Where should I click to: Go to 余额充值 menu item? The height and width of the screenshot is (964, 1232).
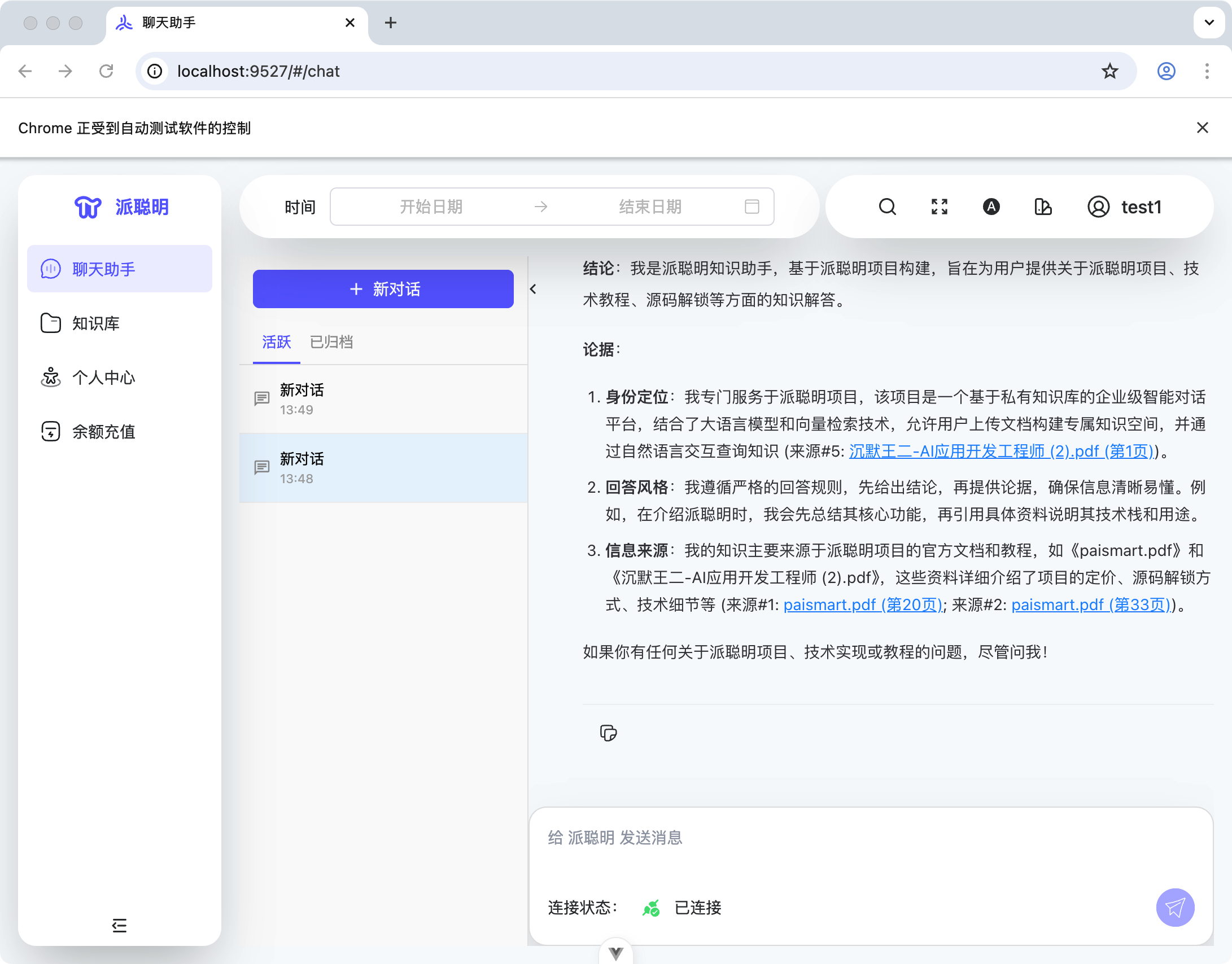point(104,432)
